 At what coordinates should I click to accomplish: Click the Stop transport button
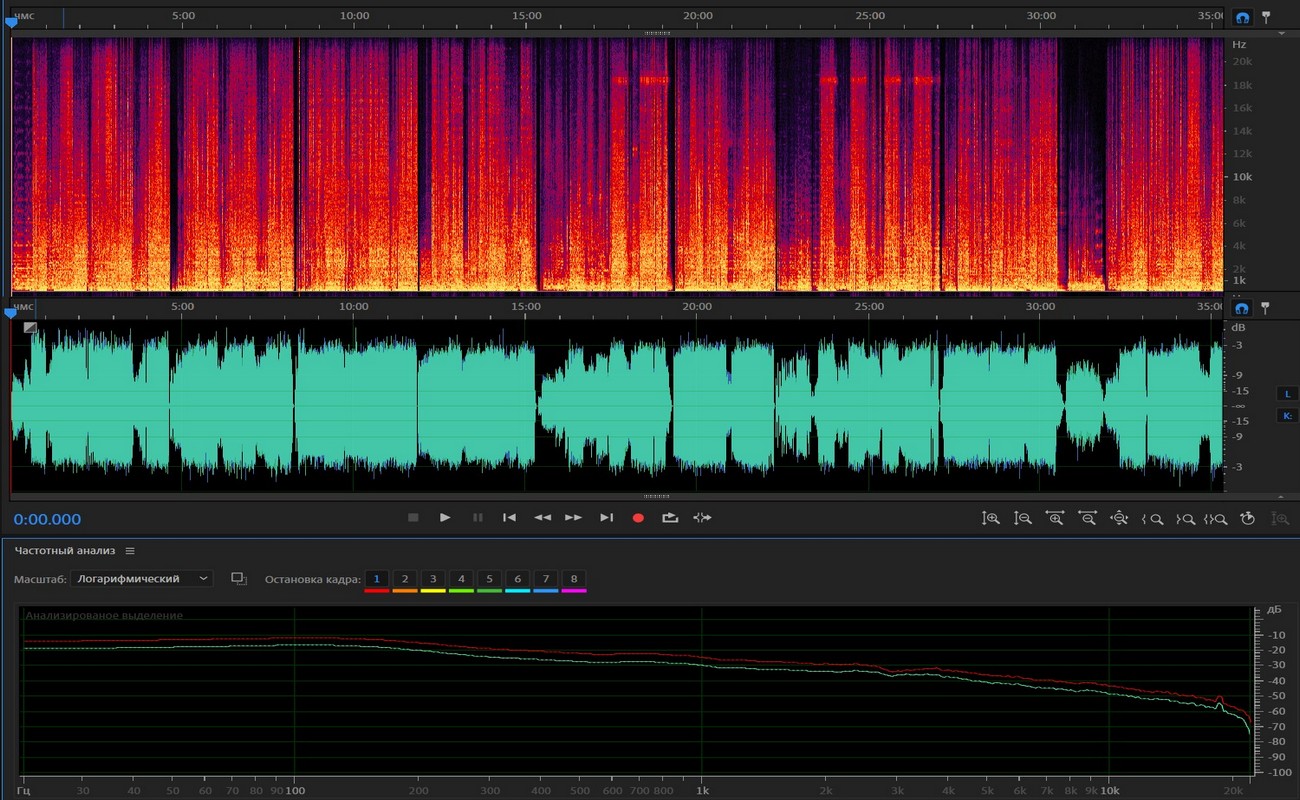click(x=413, y=518)
